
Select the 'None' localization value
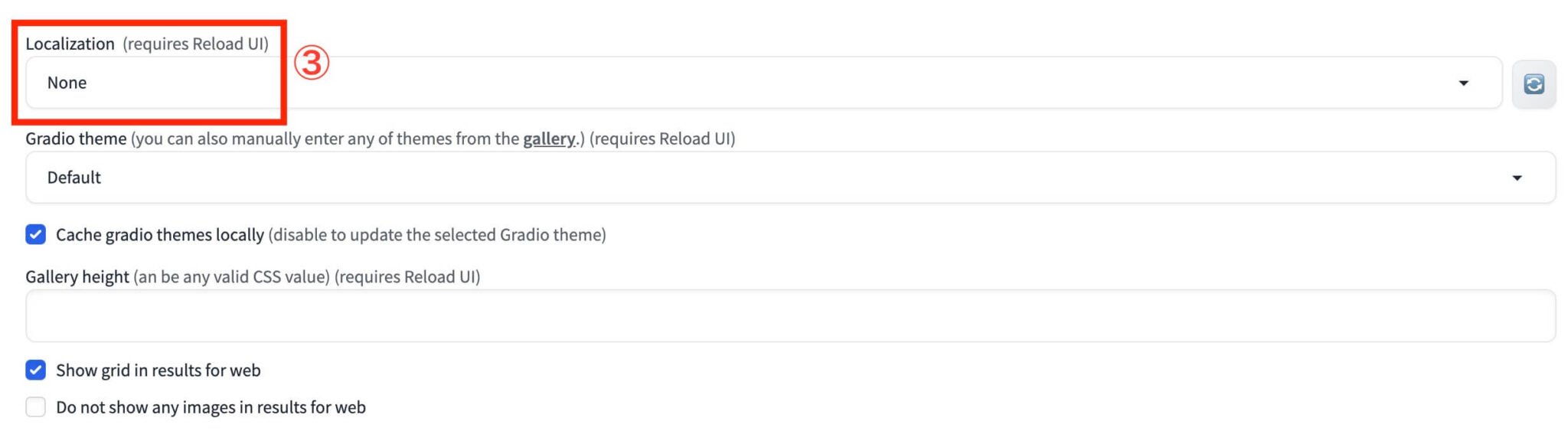click(67, 83)
